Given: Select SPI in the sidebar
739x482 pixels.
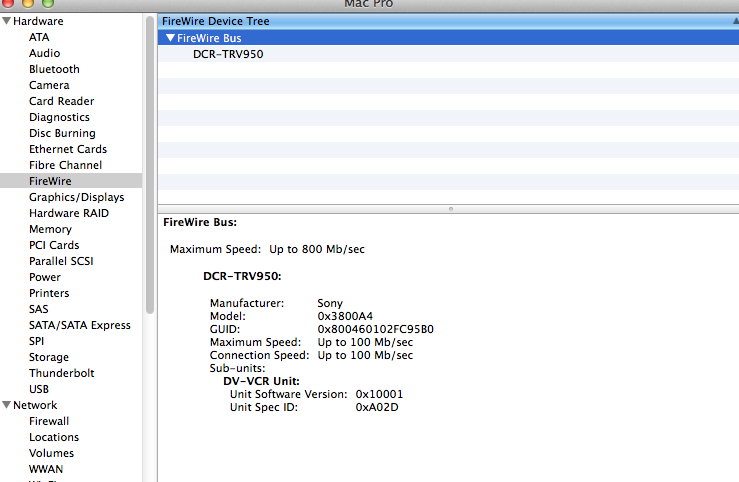Looking at the screenshot, I should click(36, 342).
